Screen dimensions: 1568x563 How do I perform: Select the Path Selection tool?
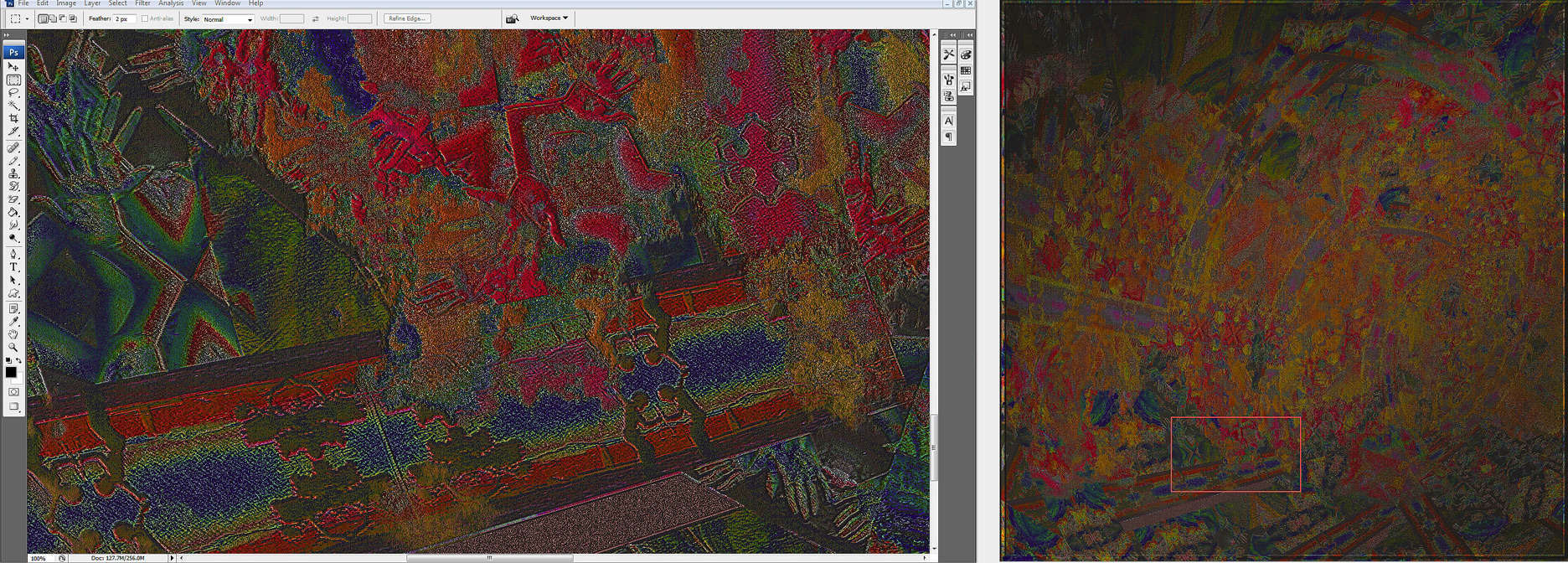13,280
